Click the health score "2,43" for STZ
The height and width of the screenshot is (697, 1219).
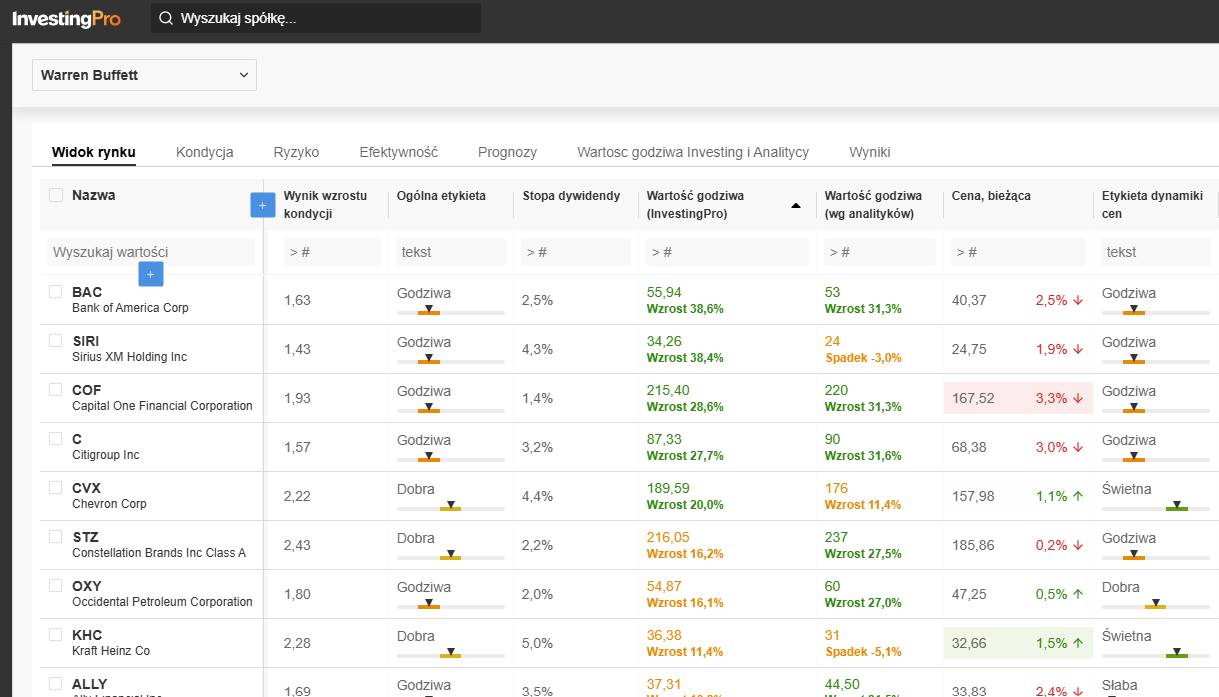coord(297,545)
